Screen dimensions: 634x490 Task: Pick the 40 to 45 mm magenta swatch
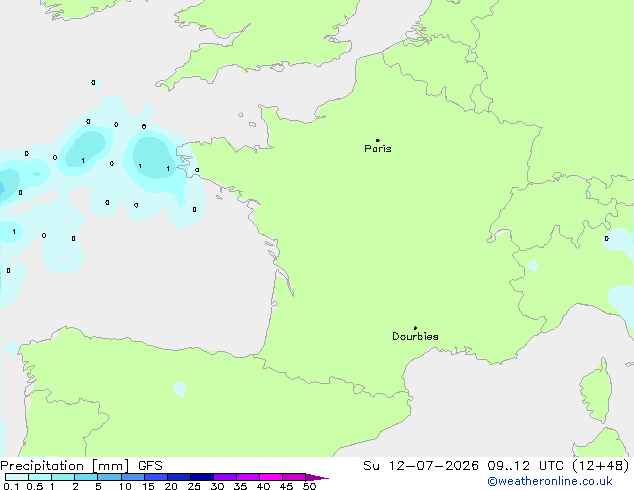coord(271,477)
